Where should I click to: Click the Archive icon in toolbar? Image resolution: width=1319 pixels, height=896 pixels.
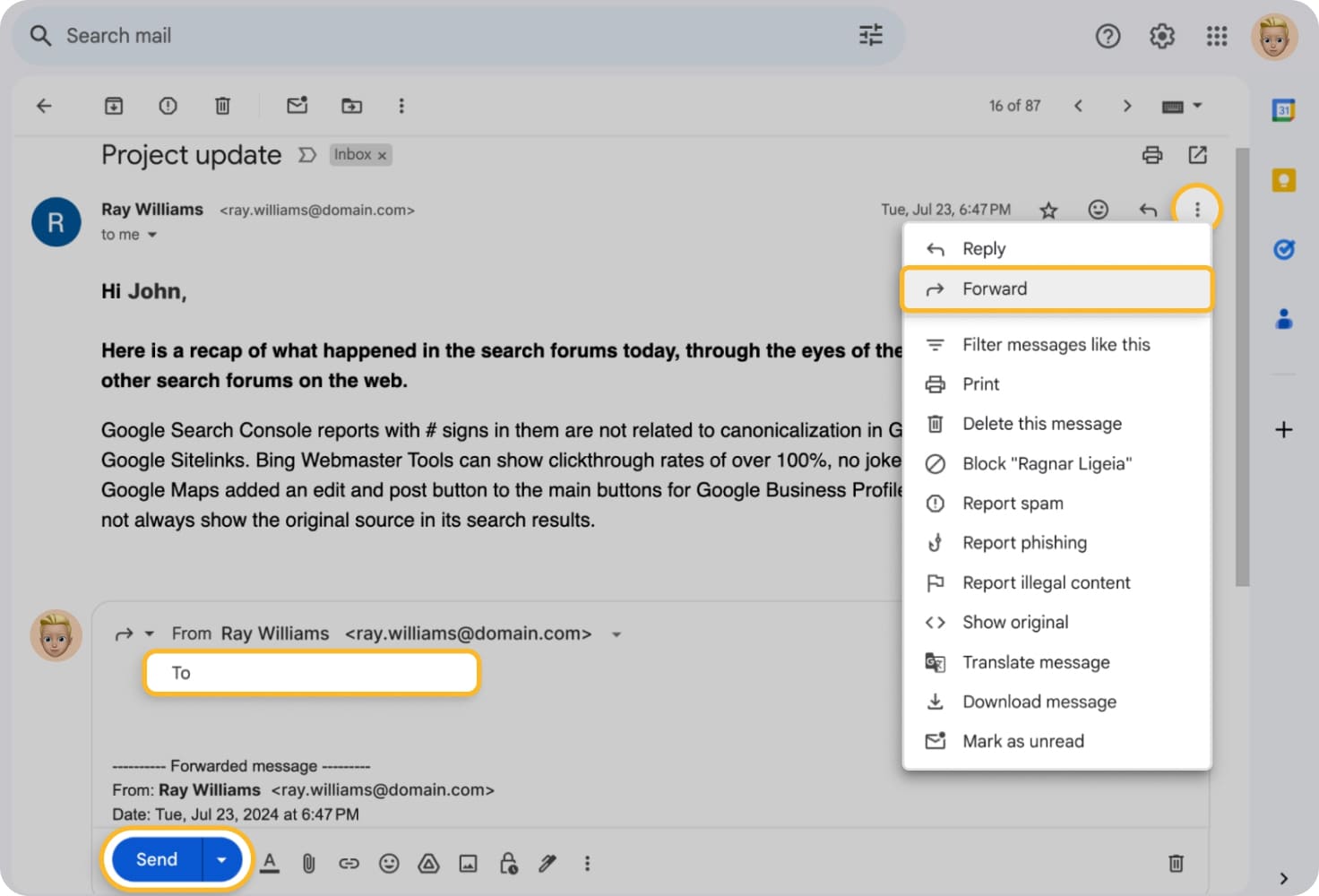coord(114,106)
